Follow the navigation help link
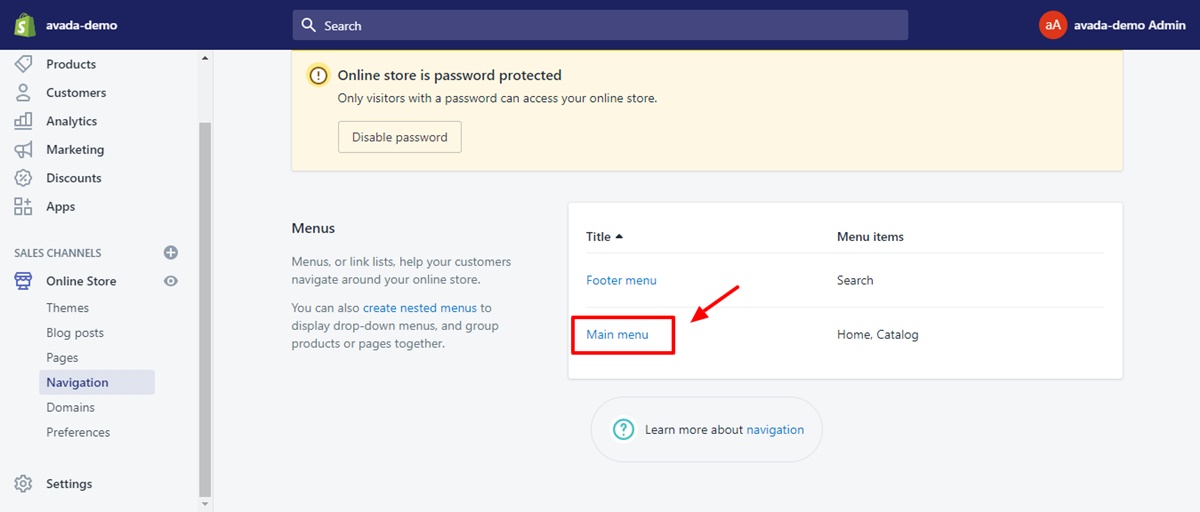Screen dimensions: 1200x512 tap(775, 429)
